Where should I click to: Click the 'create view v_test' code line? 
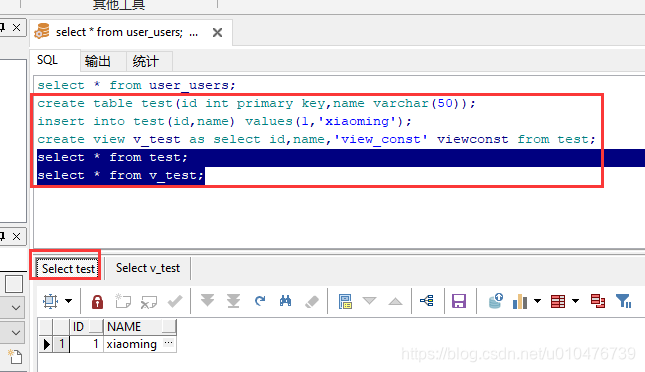tap(316, 140)
